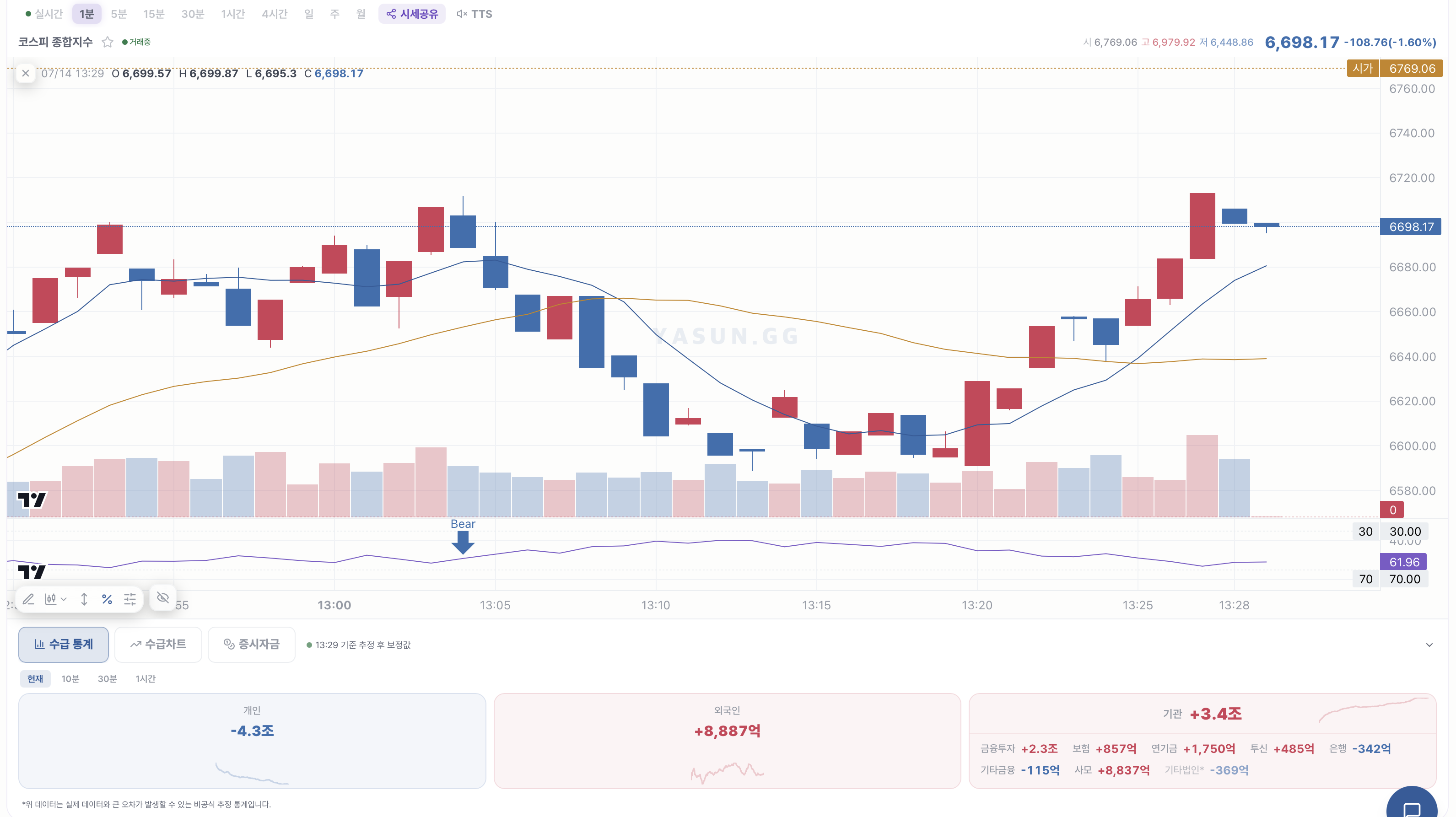Screen dimensions: 1456x817
Task: Collapse the supply panel chevron
Action: click(x=1429, y=645)
